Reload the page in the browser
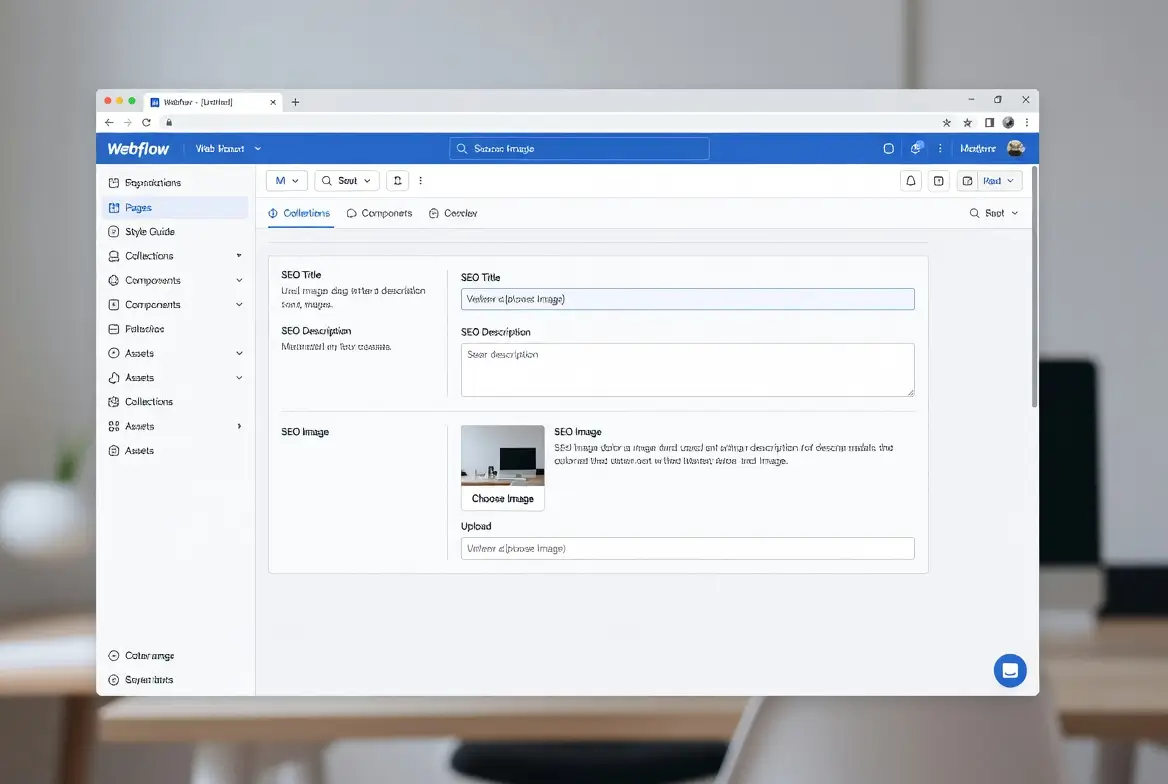This screenshot has height=784, width=1168. click(147, 122)
